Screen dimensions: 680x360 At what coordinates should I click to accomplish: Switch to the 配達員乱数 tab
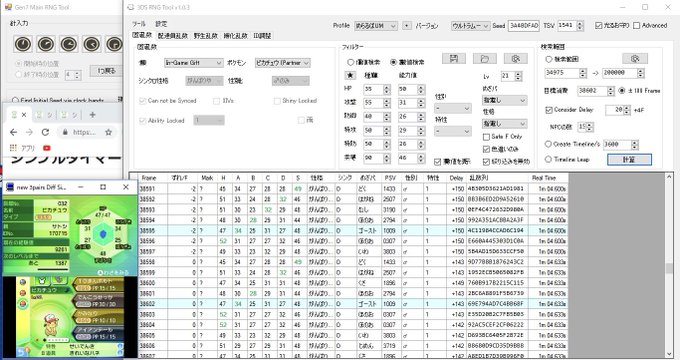[x=173, y=36]
